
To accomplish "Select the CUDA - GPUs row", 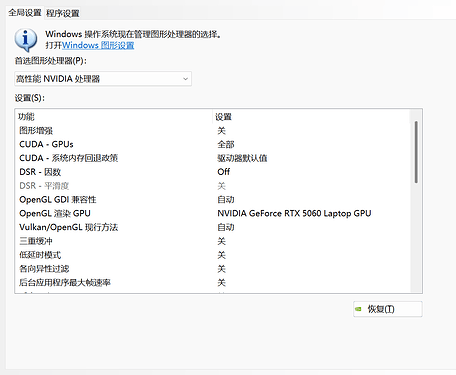I will coord(213,144).
